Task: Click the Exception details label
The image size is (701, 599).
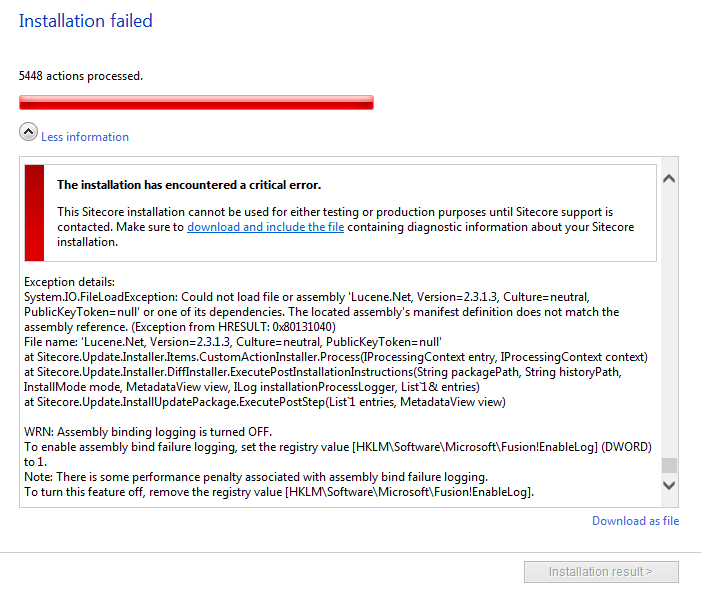Action: click(x=69, y=282)
